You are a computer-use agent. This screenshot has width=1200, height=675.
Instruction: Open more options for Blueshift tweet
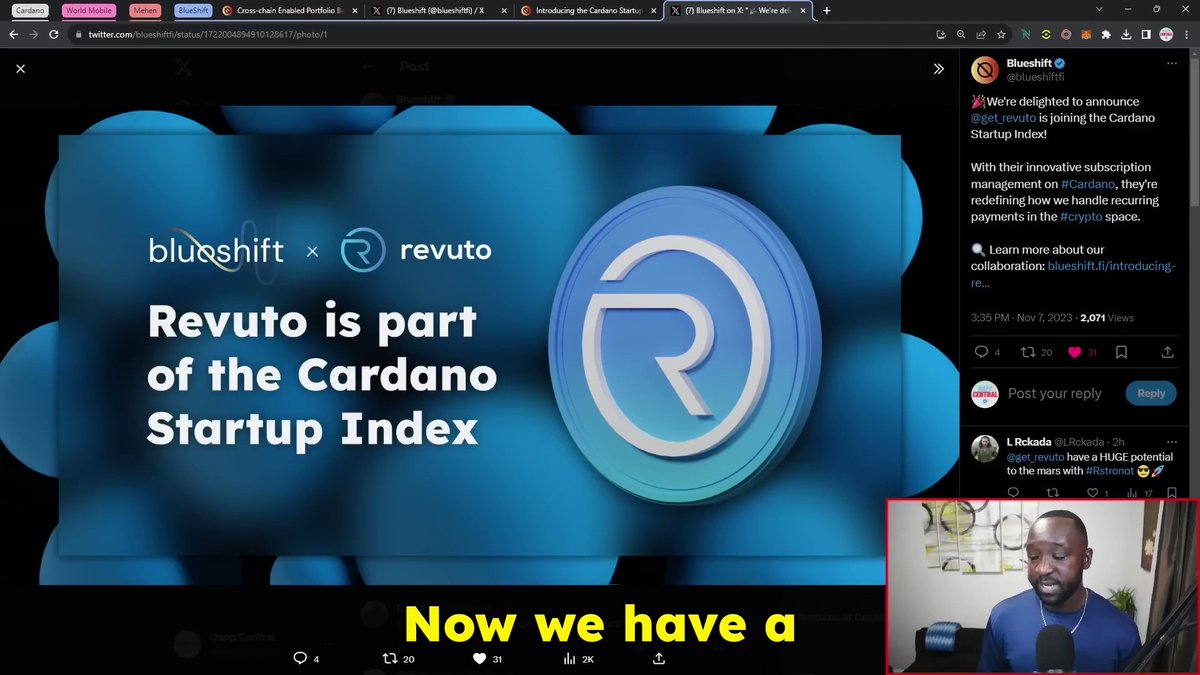[x=1172, y=63]
